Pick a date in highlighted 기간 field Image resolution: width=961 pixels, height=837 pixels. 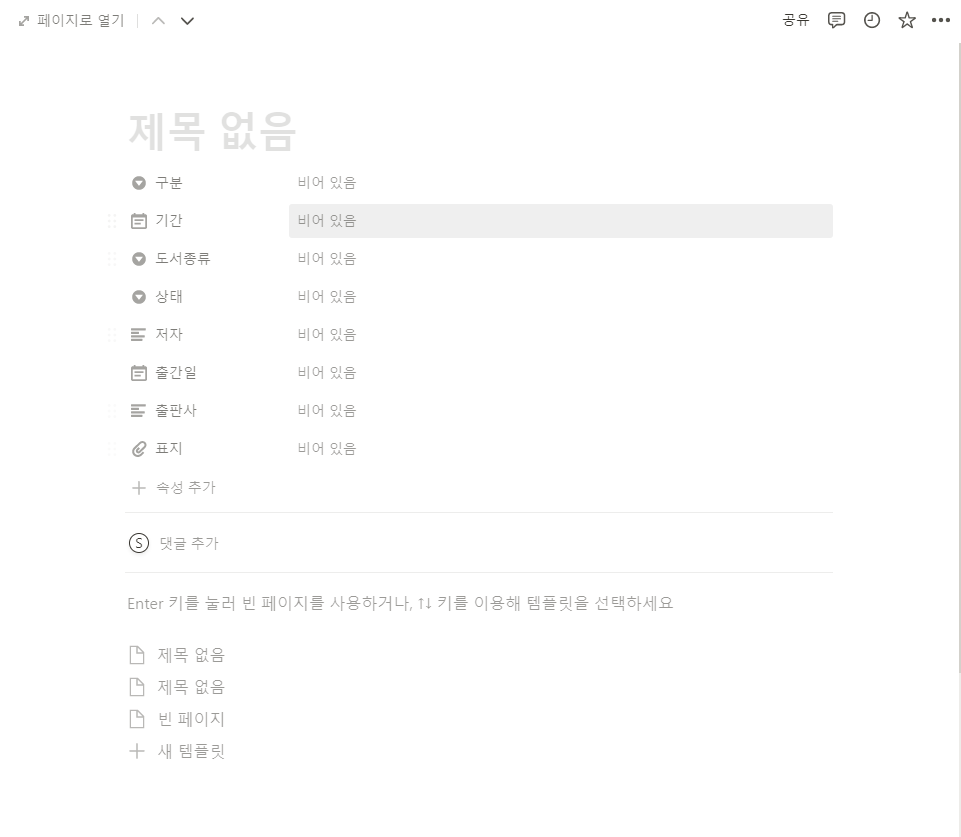point(561,221)
